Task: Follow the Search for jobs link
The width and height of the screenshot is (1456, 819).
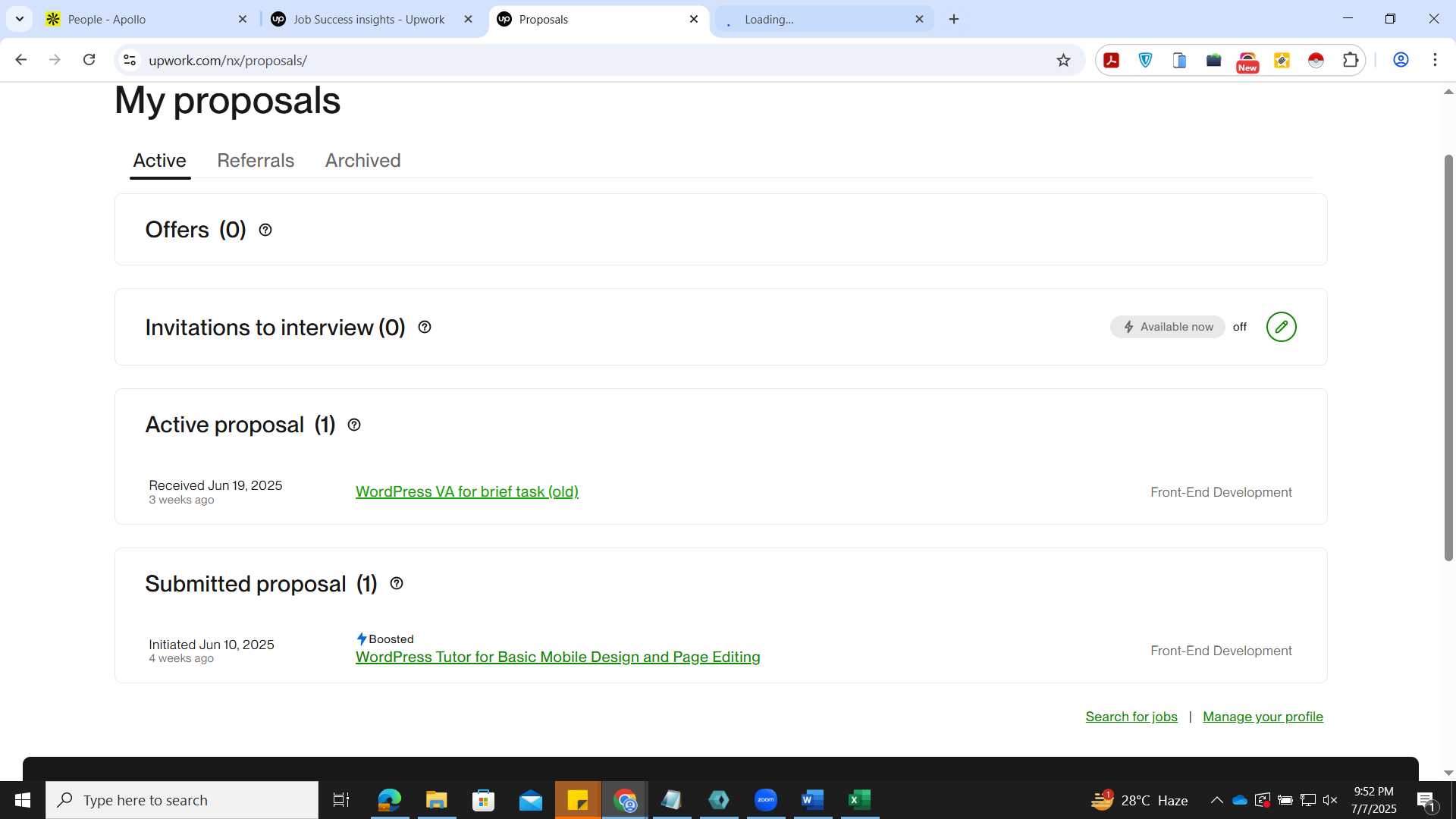Action: 1131,717
